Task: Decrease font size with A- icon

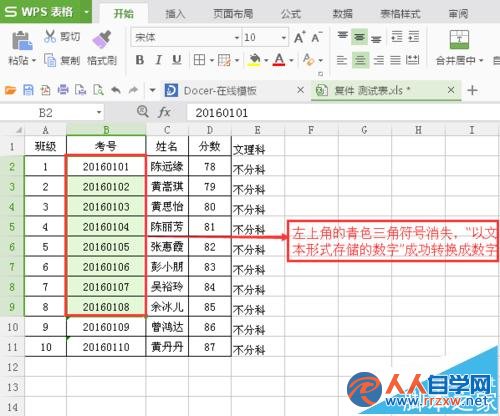Action: click(x=317, y=37)
